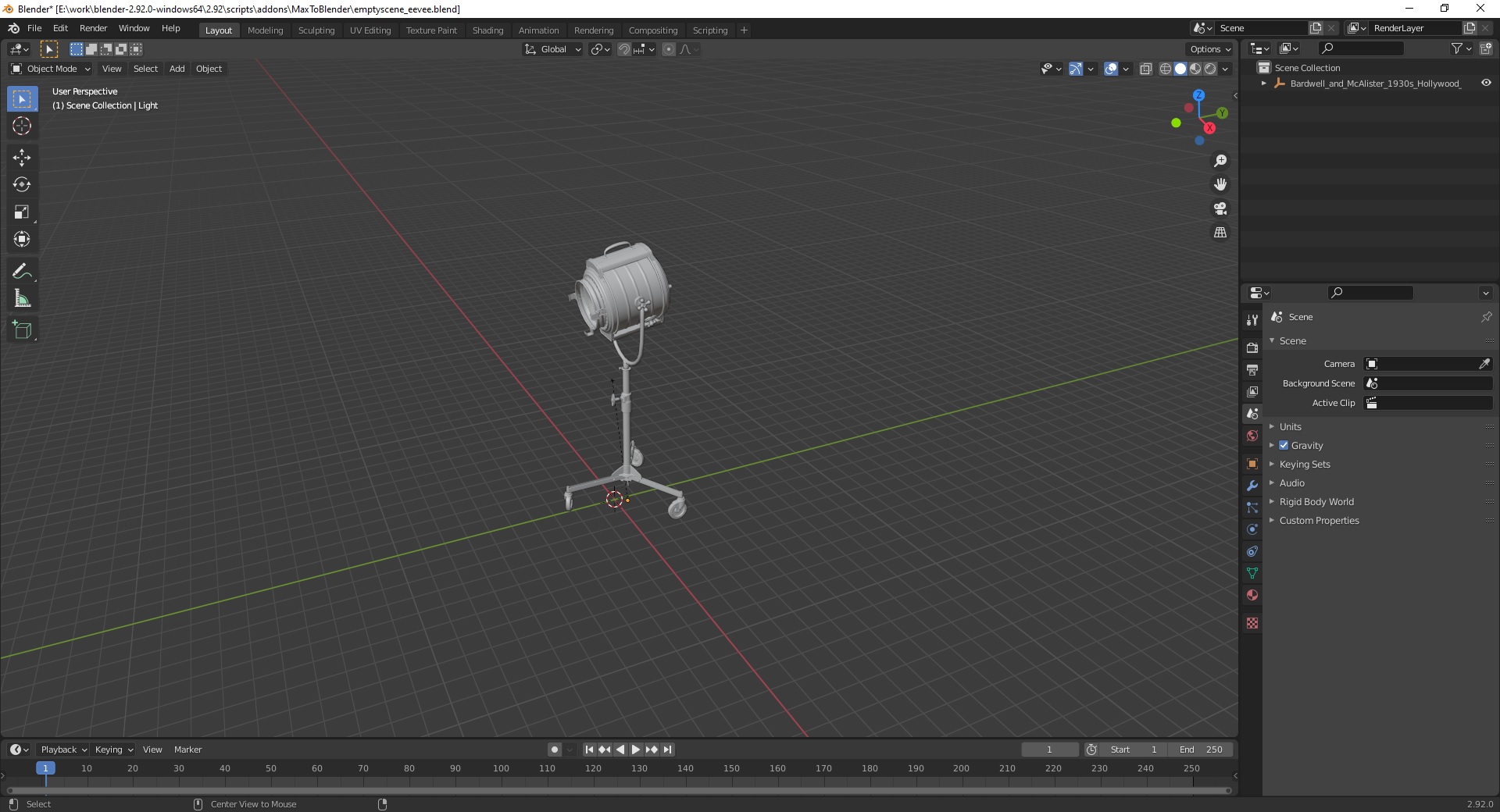The height and width of the screenshot is (812, 1500).
Task: Open the Playback dropdown
Action: coord(63,750)
